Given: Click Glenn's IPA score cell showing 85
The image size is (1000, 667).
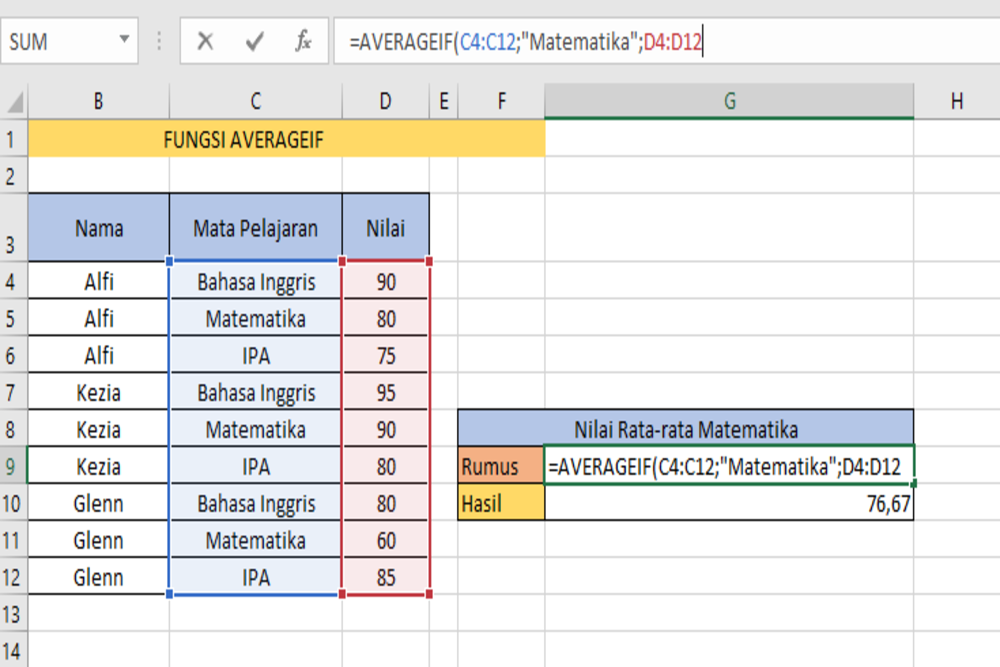Looking at the screenshot, I should [x=386, y=577].
